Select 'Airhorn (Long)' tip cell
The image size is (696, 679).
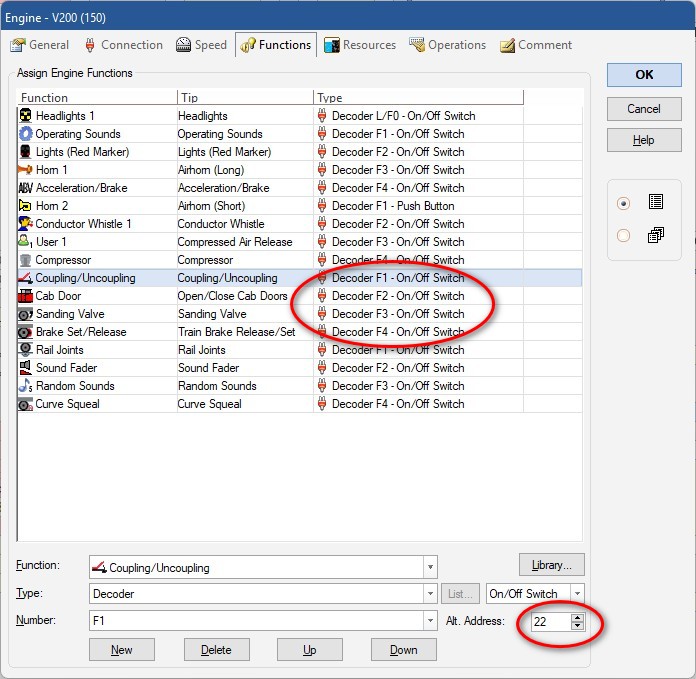211,170
